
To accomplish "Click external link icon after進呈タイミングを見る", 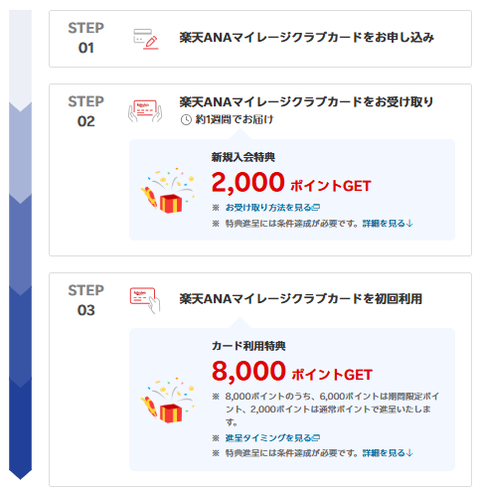I will point(316,438).
